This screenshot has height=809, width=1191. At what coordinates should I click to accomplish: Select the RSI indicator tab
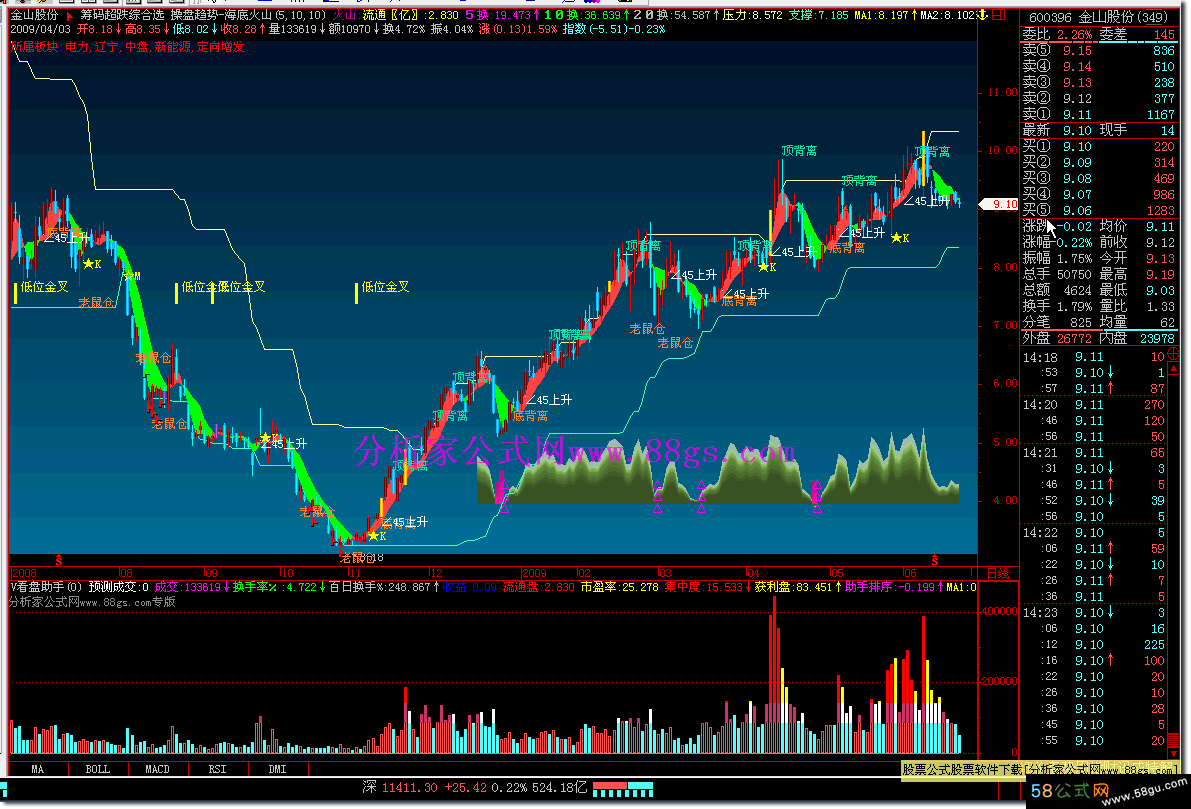pos(218,769)
